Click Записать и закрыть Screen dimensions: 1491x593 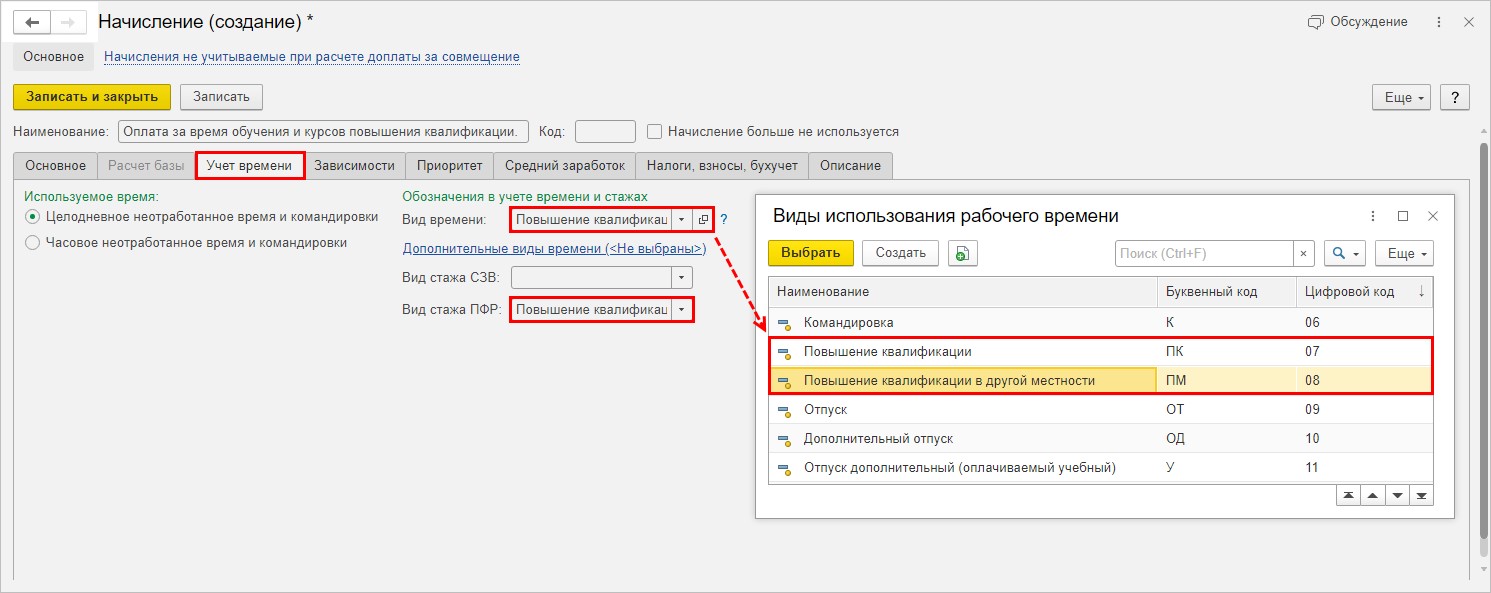click(92, 96)
